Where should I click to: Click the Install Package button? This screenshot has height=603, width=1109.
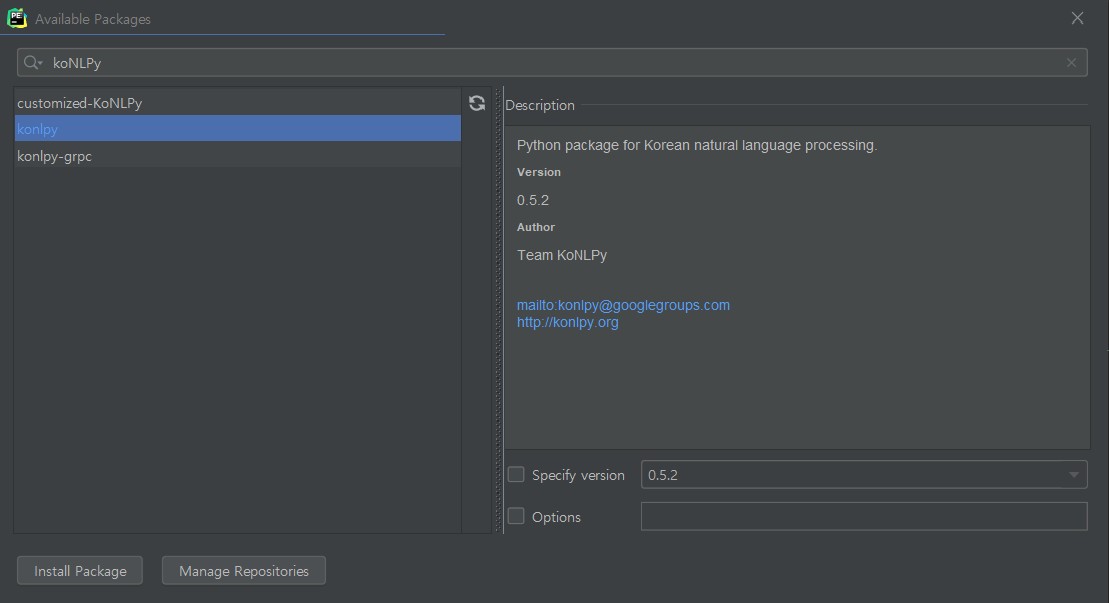click(80, 570)
